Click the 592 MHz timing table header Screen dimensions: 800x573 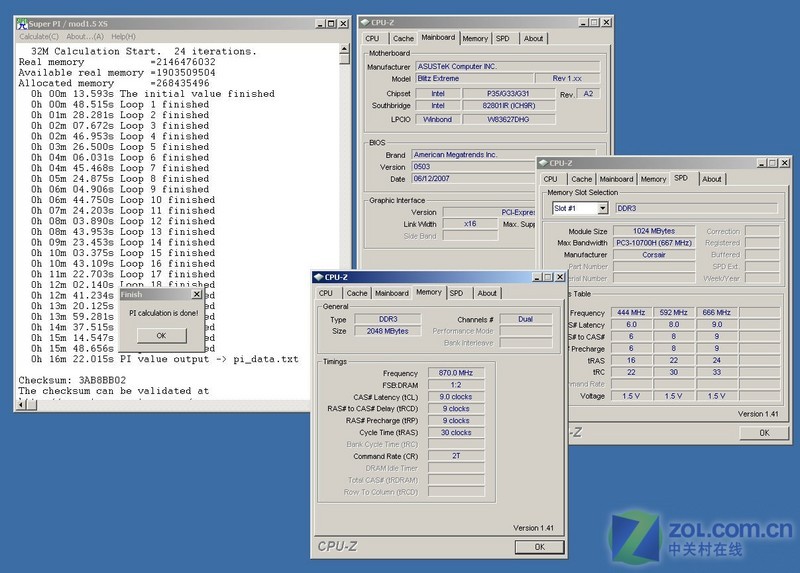673,312
